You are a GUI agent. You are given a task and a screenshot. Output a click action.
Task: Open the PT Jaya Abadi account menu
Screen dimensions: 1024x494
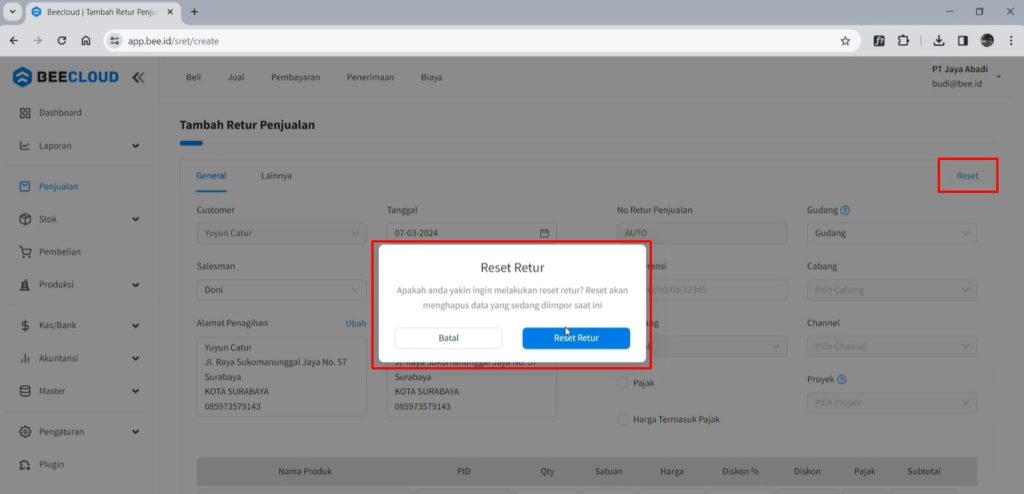(x=968, y=76)
